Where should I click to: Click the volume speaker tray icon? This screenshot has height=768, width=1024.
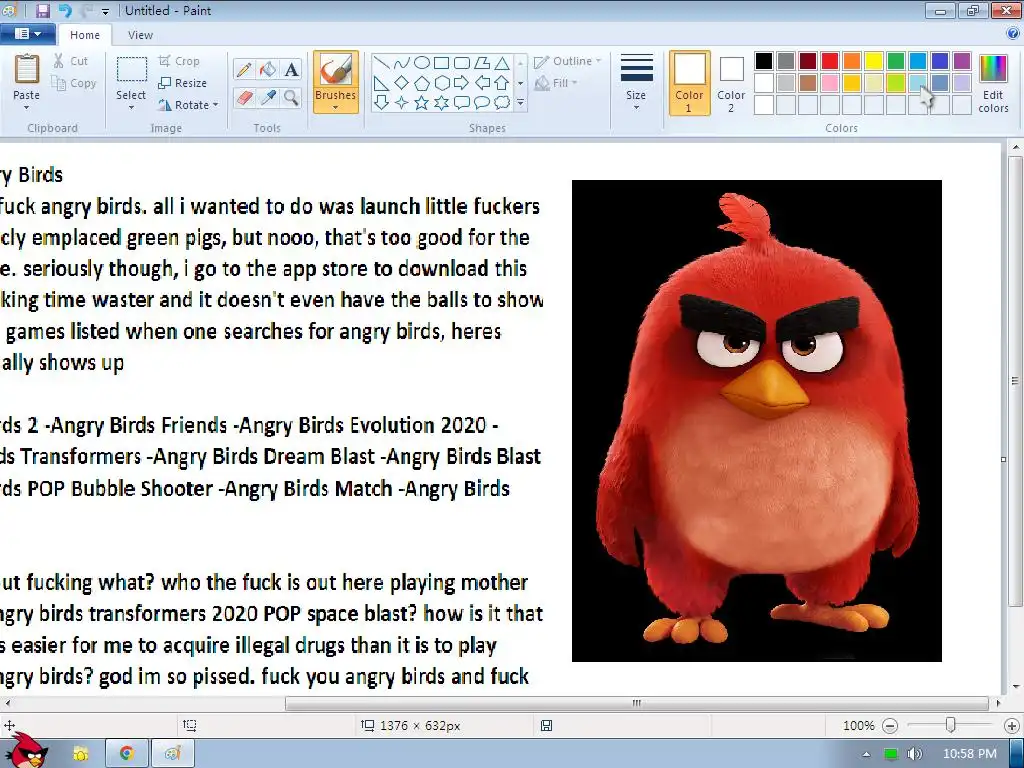[914, 754]
